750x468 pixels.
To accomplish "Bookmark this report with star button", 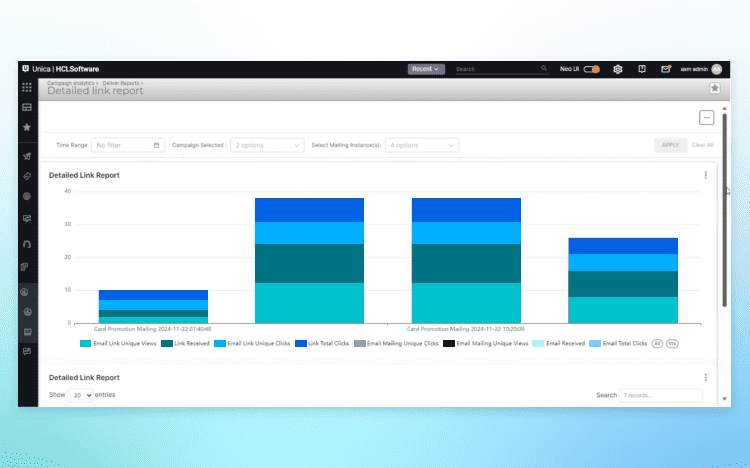I will [x=715, y=88].
